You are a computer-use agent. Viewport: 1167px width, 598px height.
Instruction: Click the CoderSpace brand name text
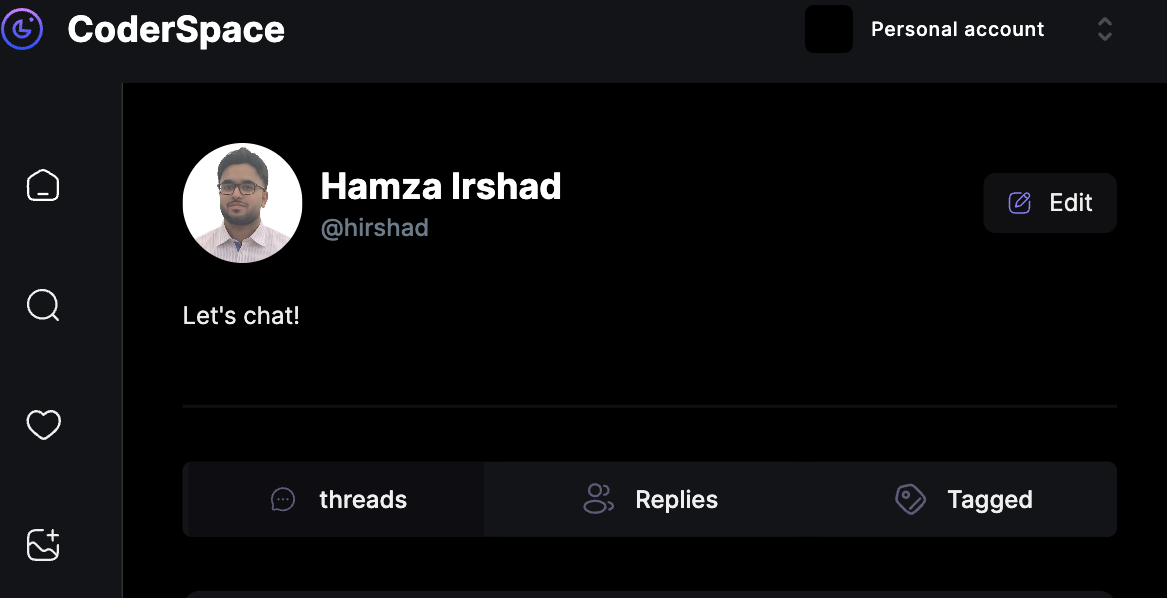[x=176, y=29]
